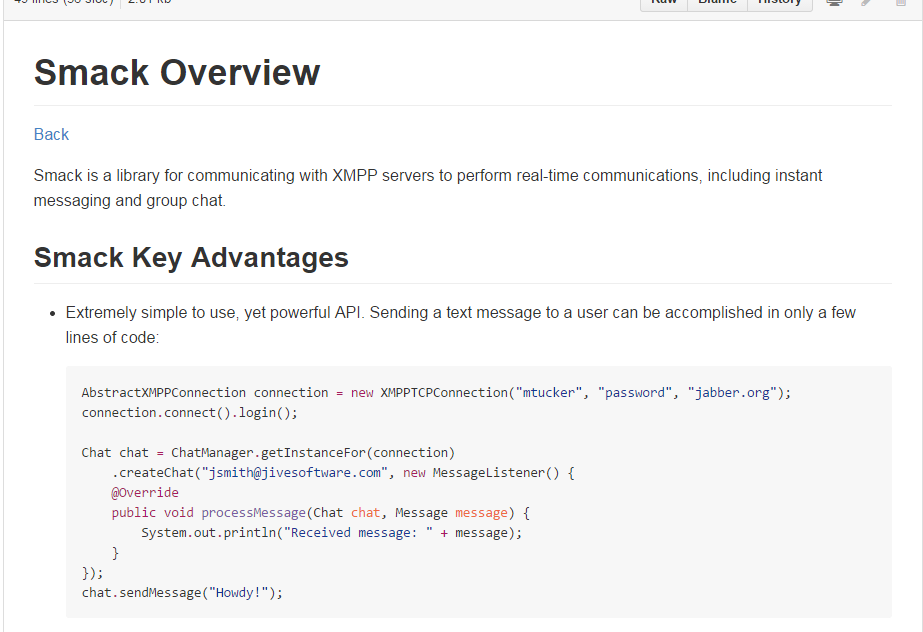Click the Raw button
The image size is (923, 632).
pyautogui.click(x=664, y=3)
